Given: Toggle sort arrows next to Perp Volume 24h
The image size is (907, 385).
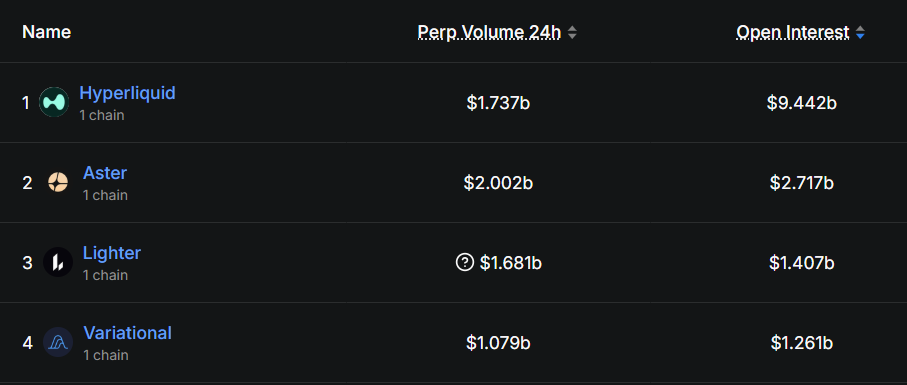Looking at the screenshot, I should [572, 32].
